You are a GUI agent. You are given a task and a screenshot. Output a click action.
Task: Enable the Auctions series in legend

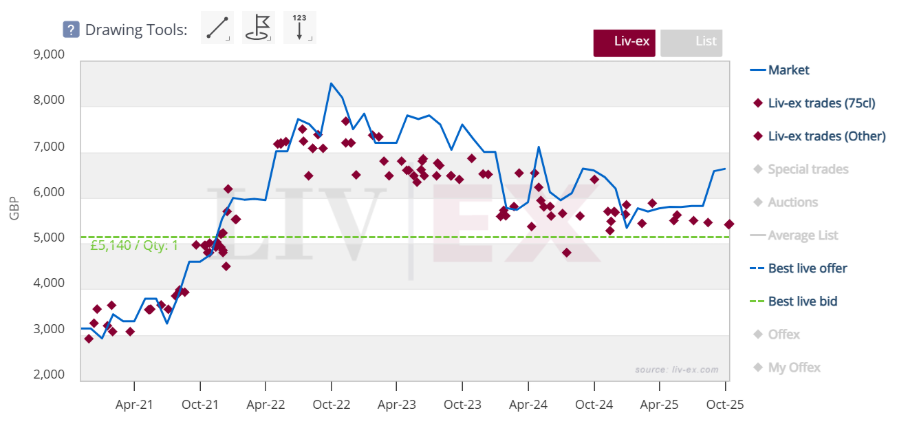pos(792,202)
